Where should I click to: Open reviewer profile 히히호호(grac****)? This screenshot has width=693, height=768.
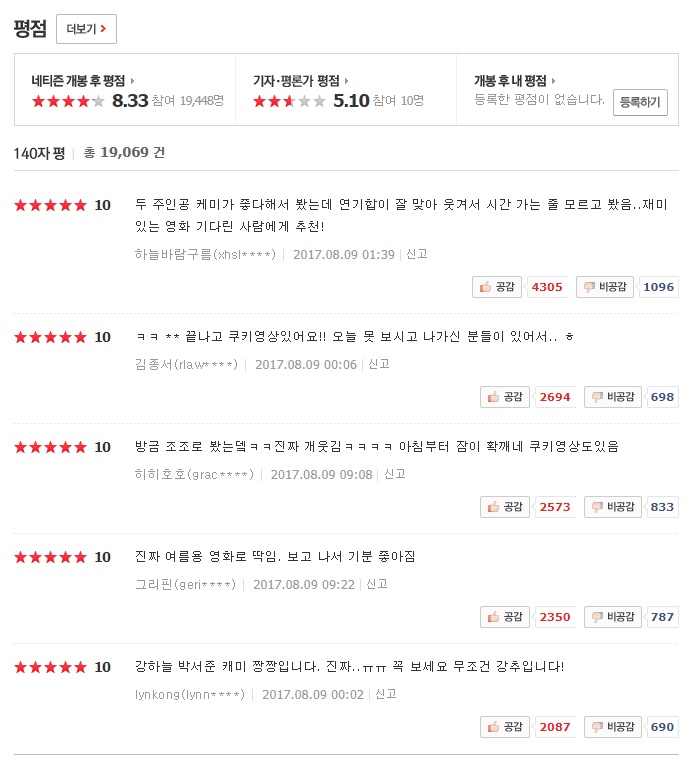(198, 474)
